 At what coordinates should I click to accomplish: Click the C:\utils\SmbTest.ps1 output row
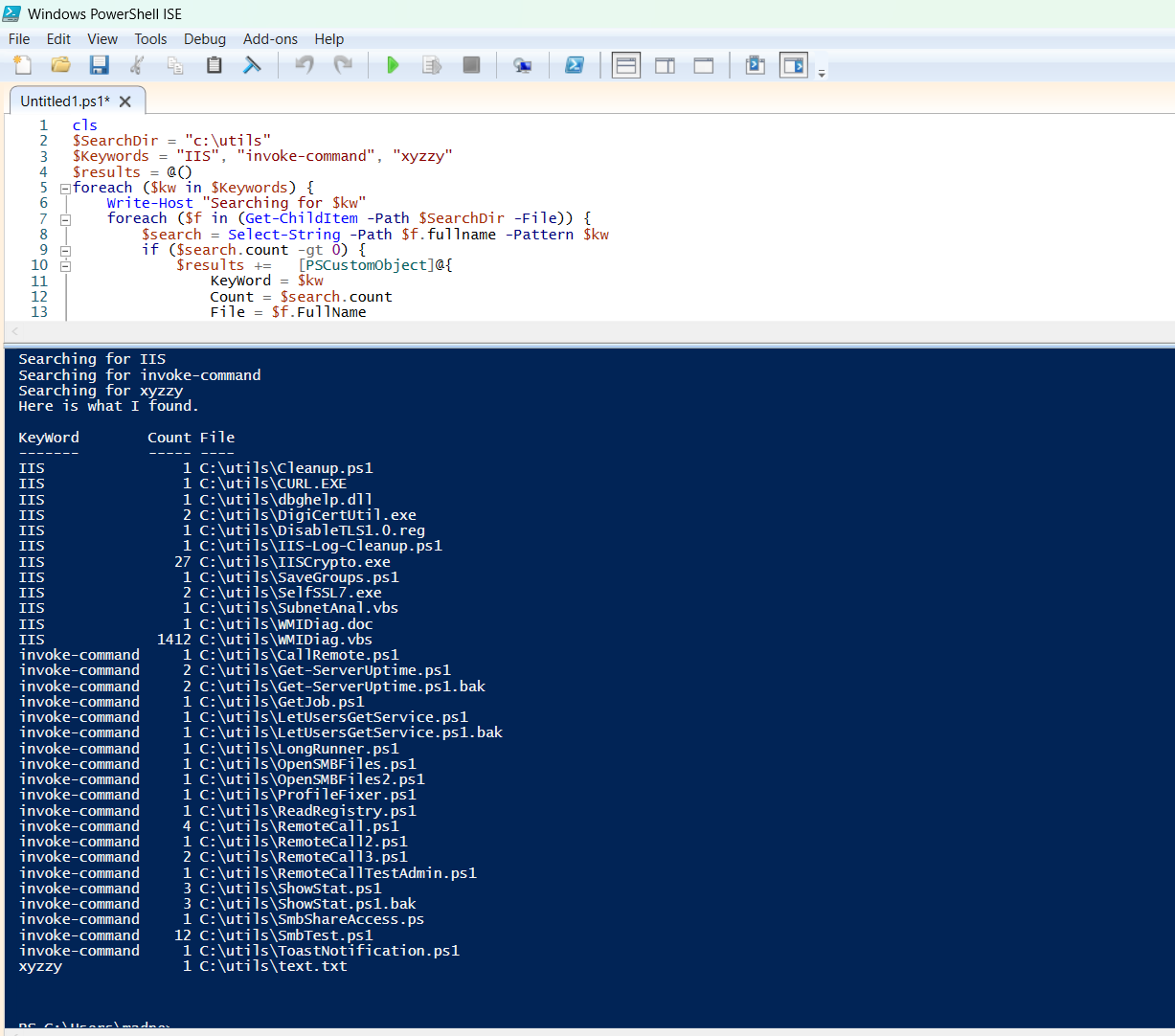pos(195,935)
